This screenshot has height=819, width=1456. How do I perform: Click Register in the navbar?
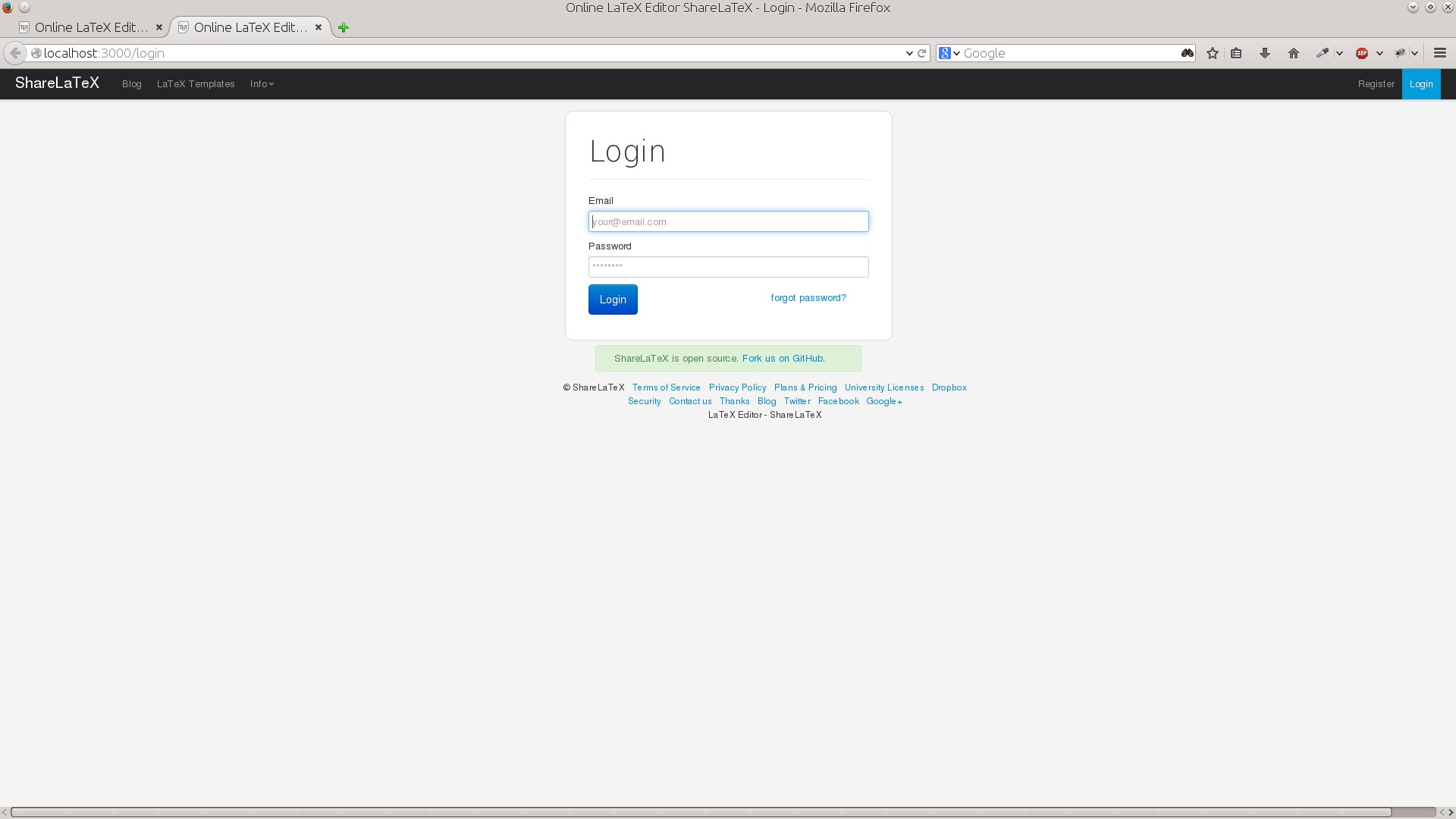tap(1376, 84)
